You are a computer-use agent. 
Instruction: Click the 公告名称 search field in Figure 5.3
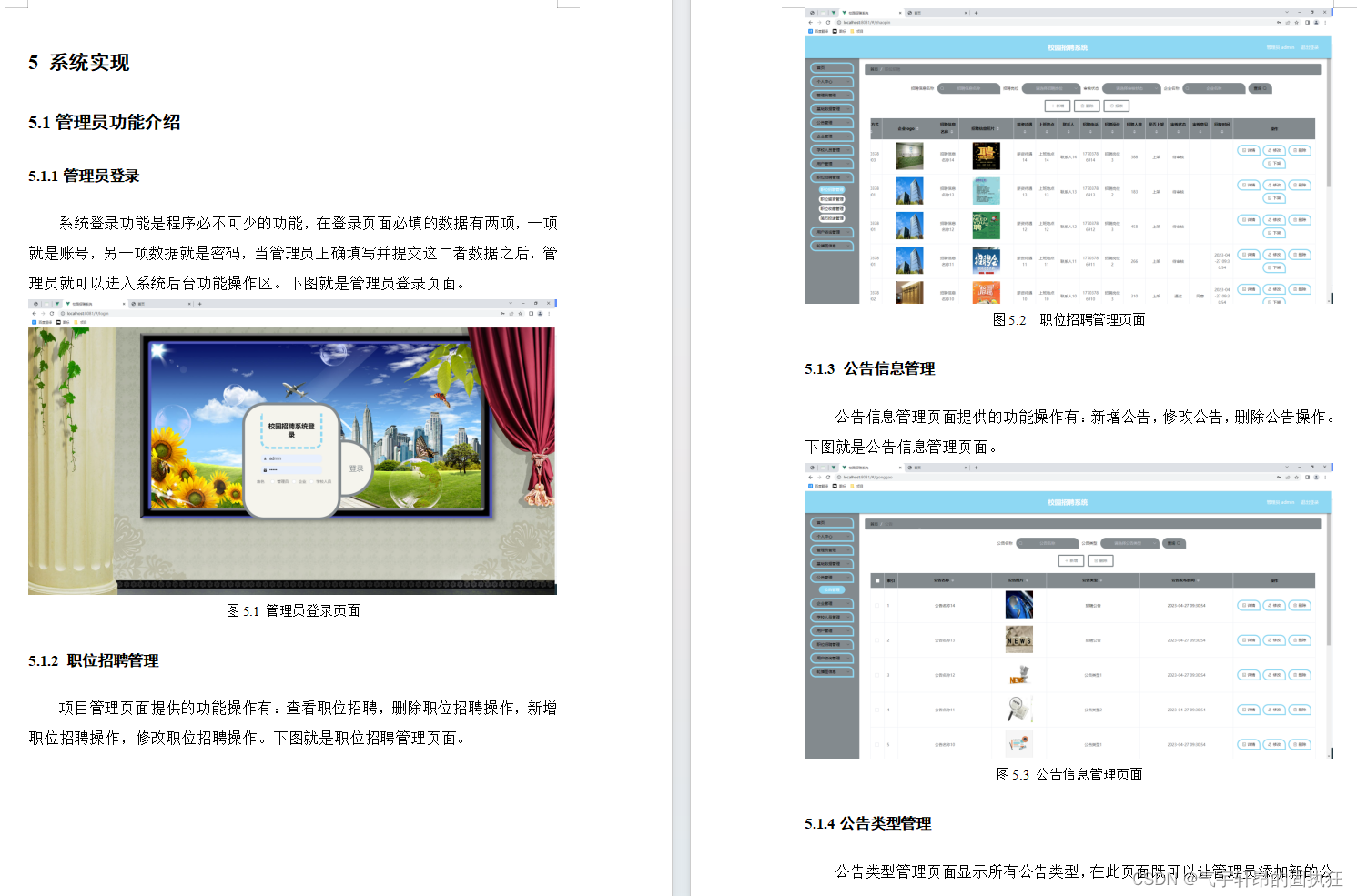[1047, 543]
